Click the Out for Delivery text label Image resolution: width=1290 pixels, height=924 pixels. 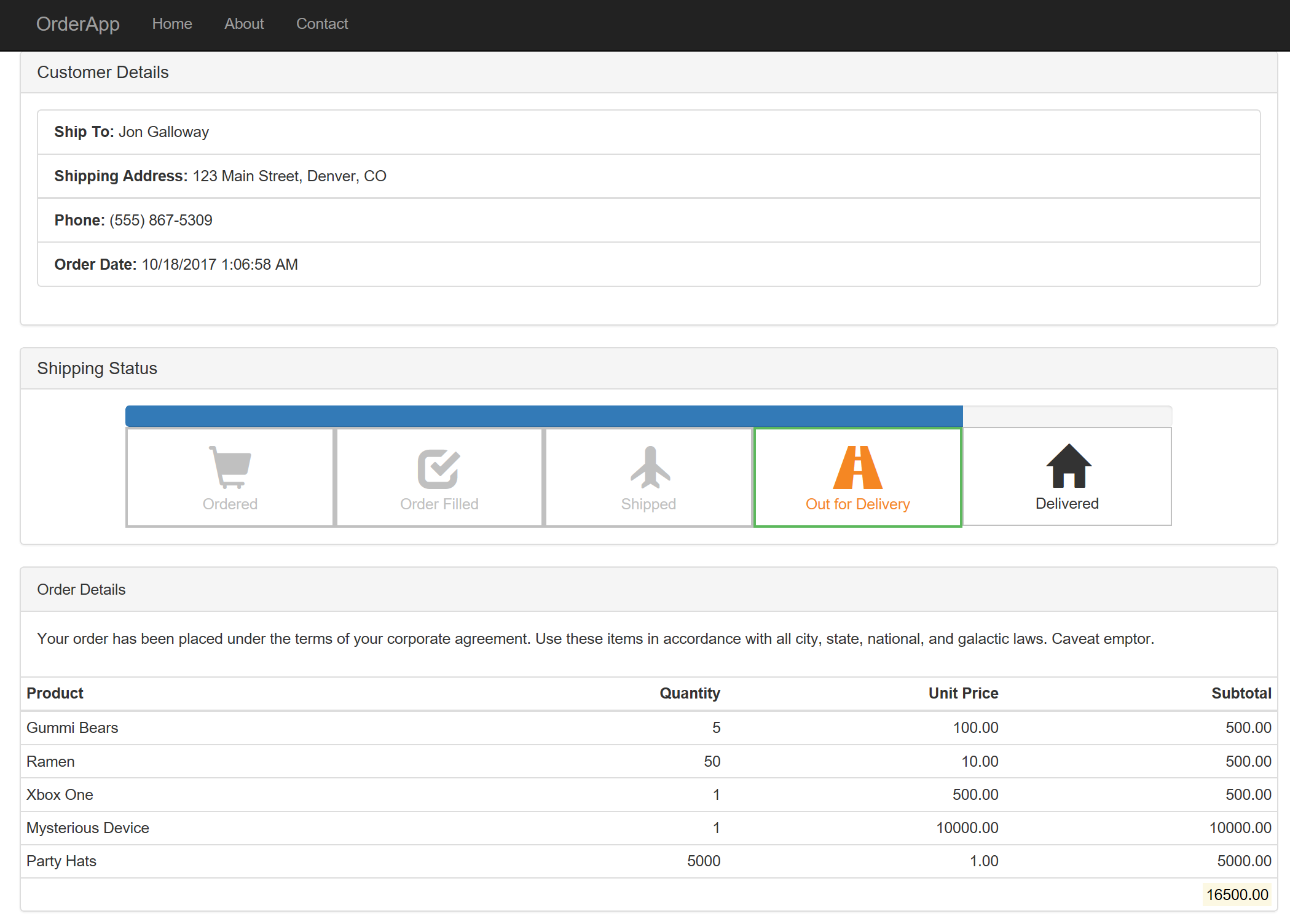(857, 504)
